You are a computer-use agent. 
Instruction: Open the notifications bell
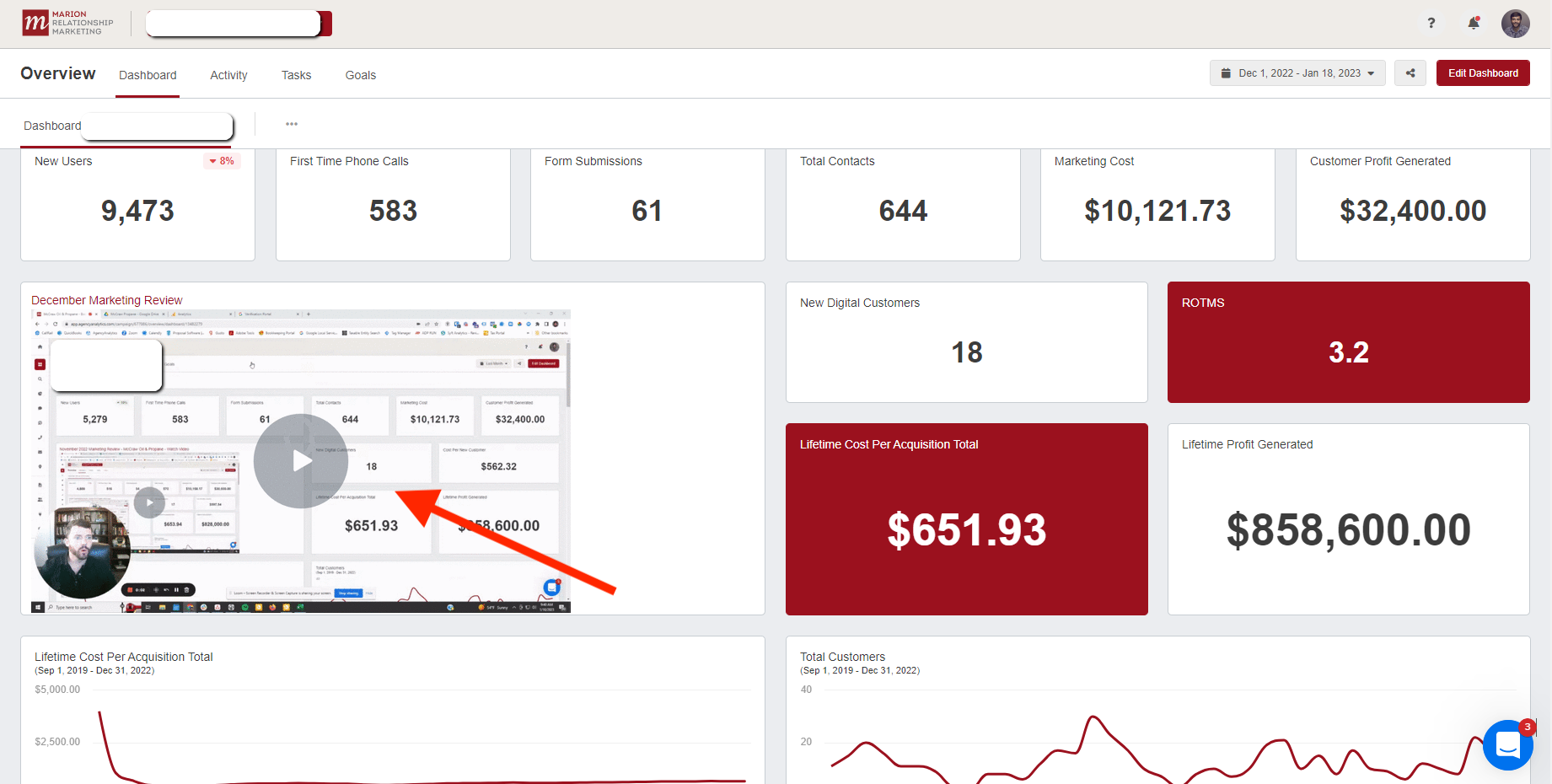[x=1474, y=24]
